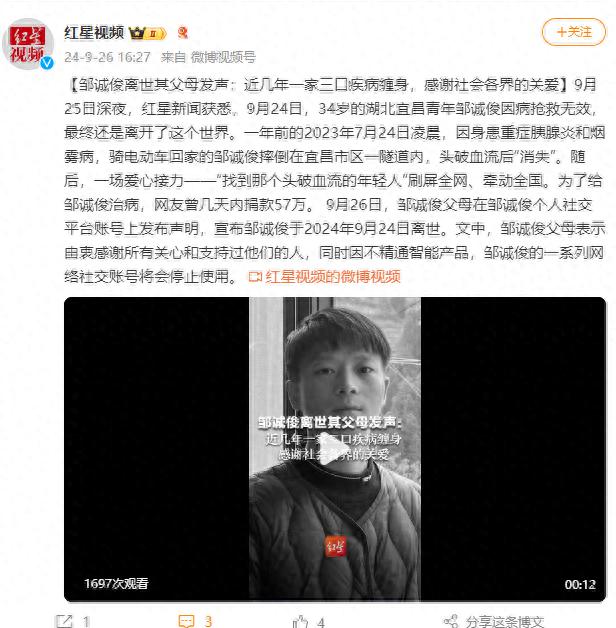Viewport: 616px width, 628px height.
Task: Open the post timestamp 24-9-26 16:27
Action: coord(107,57)
